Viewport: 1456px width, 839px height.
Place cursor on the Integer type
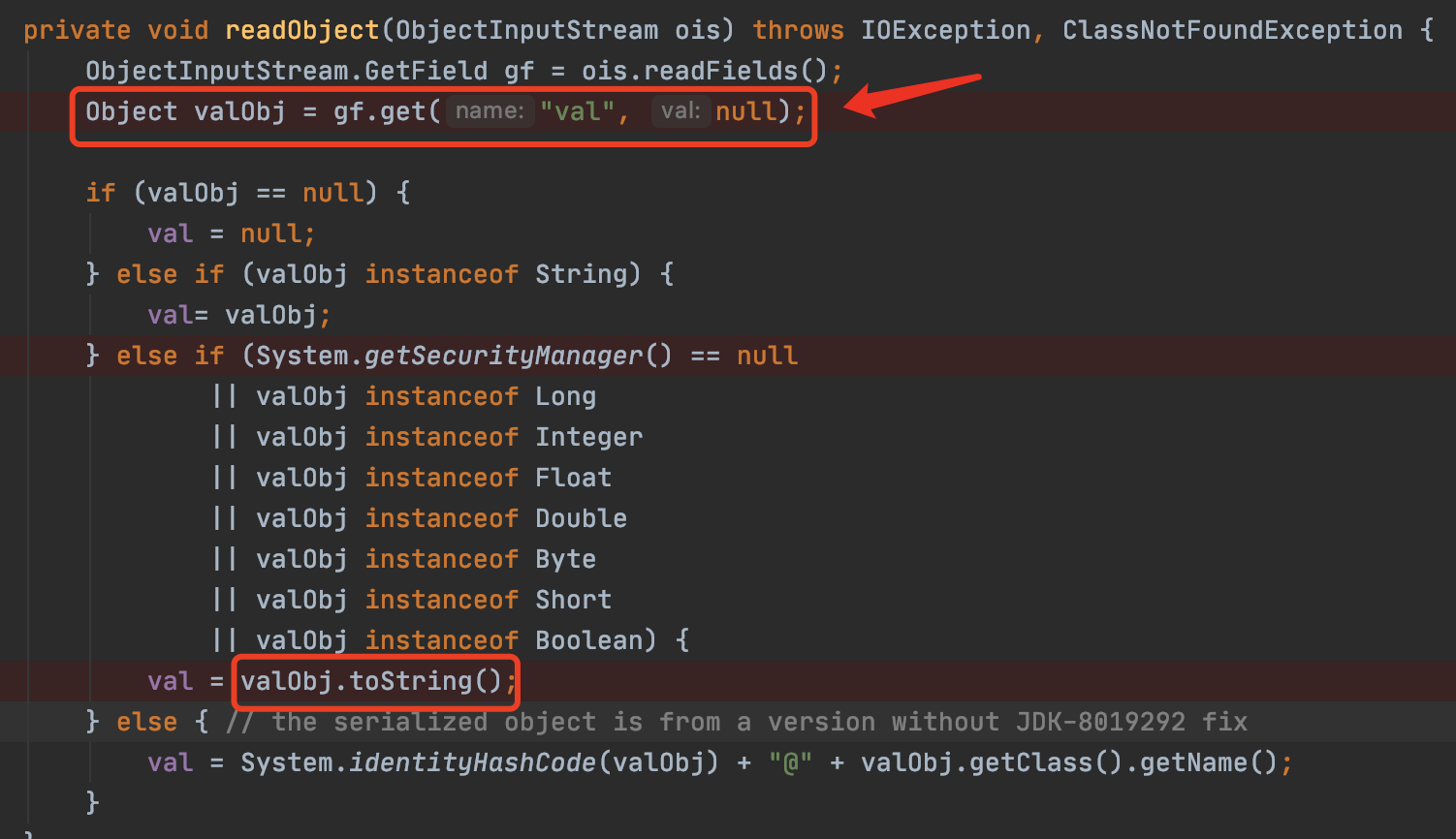click(x=588, y=437)
